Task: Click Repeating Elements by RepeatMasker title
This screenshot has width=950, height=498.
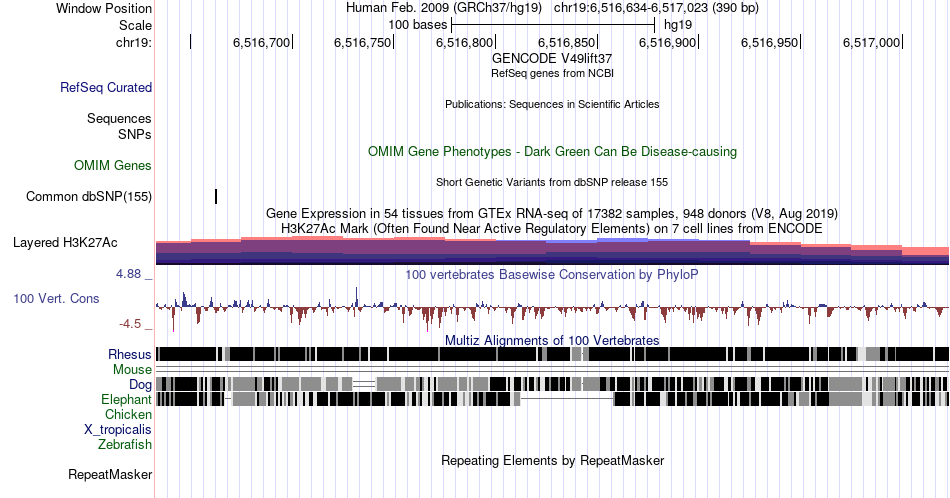Action: tap(552, 460)
